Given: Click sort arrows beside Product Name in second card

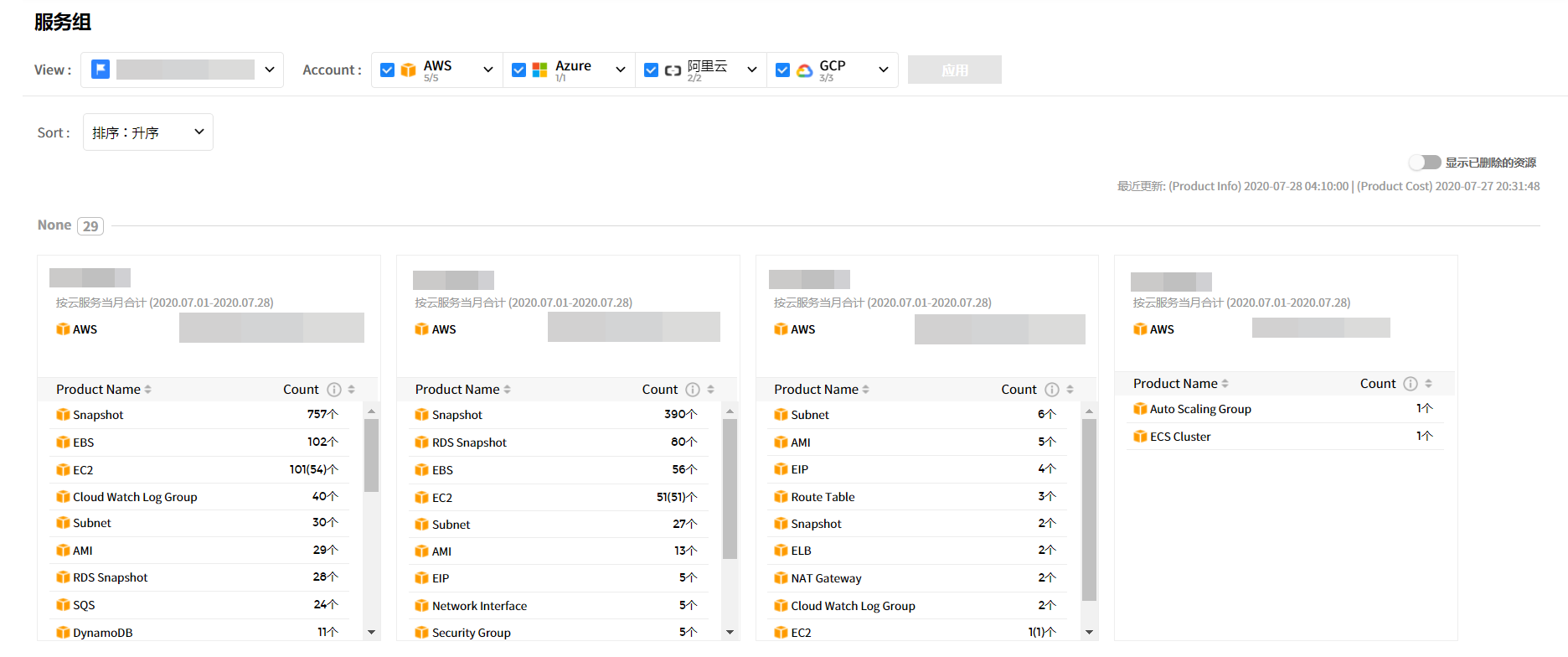Looking at the screenshot, I should 508,390.
